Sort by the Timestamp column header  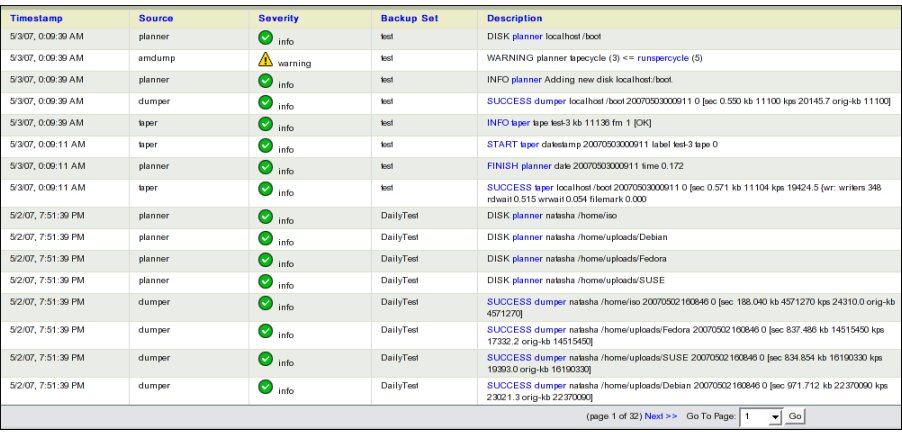36,18
